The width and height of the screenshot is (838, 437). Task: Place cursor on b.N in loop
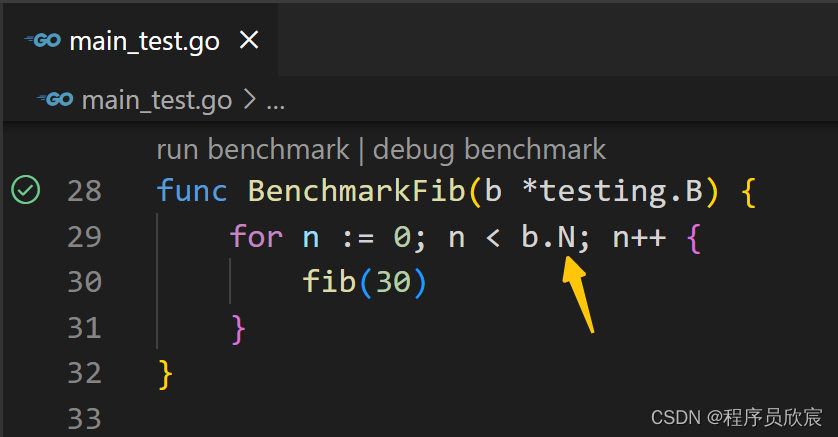[x=548, y=237]
